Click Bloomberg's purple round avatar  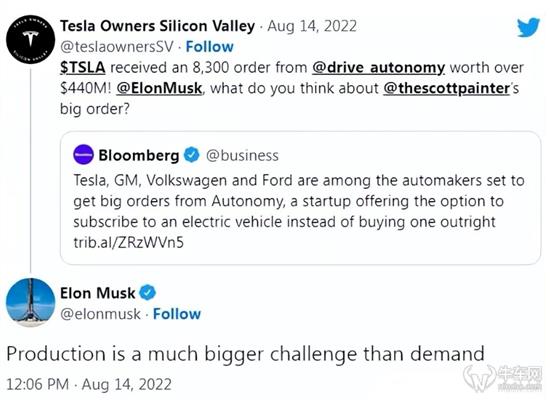pyautogui.click(x=83, y=154)
